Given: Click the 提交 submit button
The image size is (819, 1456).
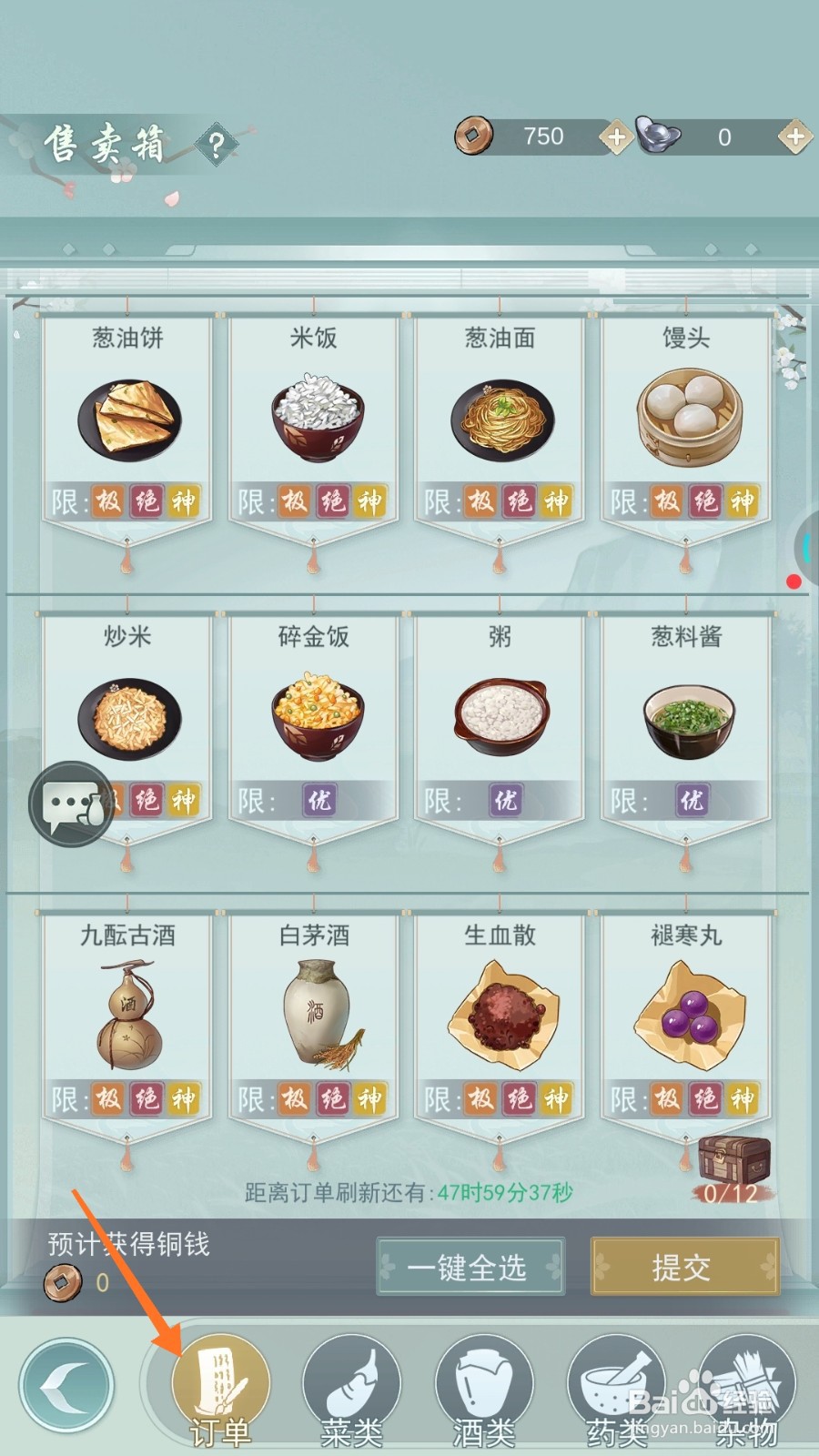Looking at the screenshot, I should tap(685, 1266).
